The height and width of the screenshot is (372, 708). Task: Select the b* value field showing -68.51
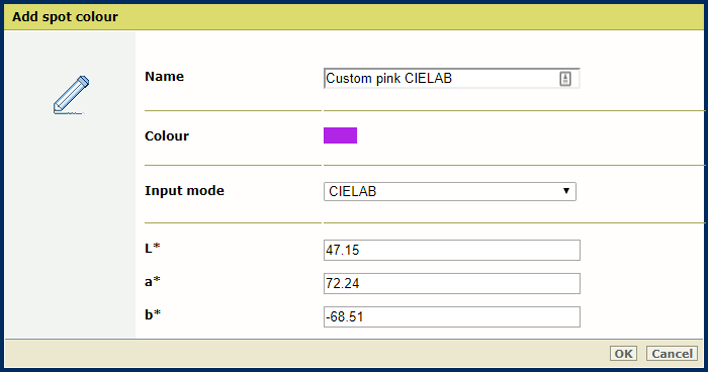coord(452,317)
